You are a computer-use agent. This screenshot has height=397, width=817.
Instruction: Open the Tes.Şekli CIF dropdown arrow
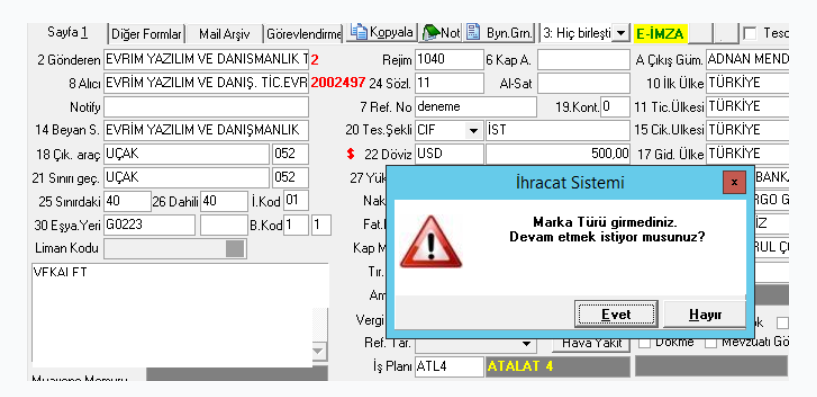click(x=473, y=130)
